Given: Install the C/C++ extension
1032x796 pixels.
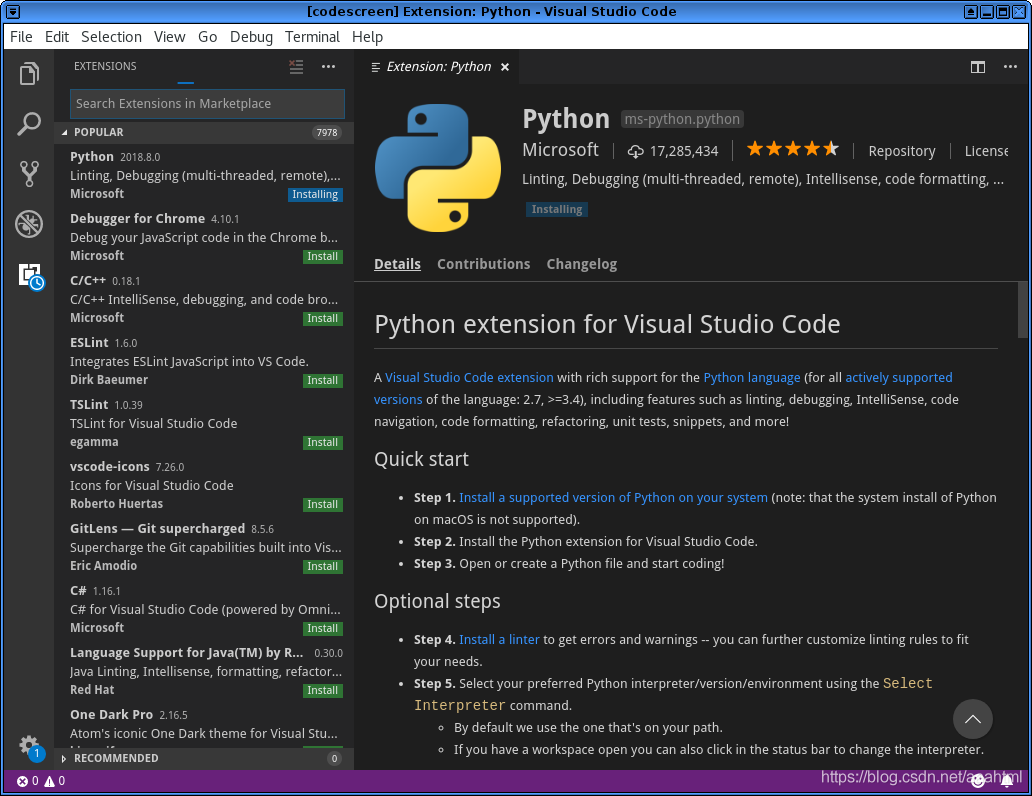Looking at the screenshot, I should coord(322,319).
